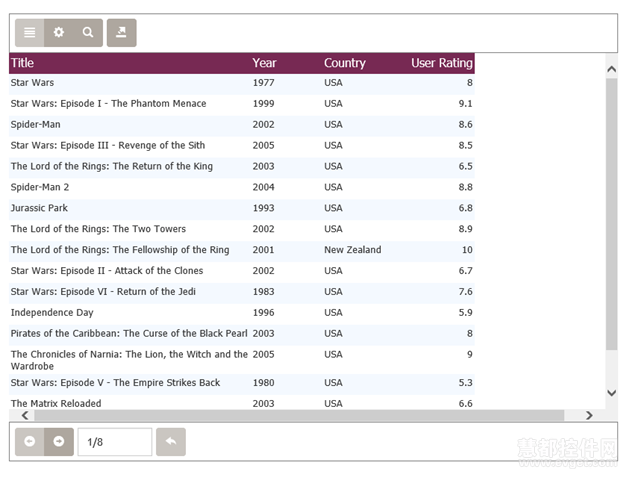The image size is (630, 480).
Task: Select 'The Lord of the Rings: The Fellowship of the Ring'
Action: pyautogui.click(x=120, y=250)
